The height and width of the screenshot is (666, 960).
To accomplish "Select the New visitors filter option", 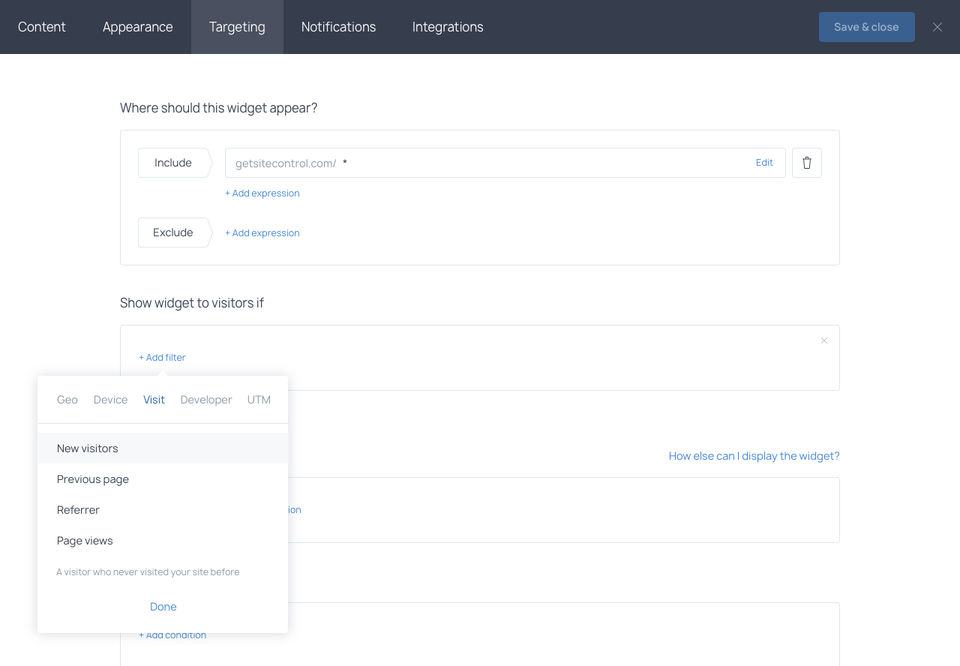I will (87, 448).
